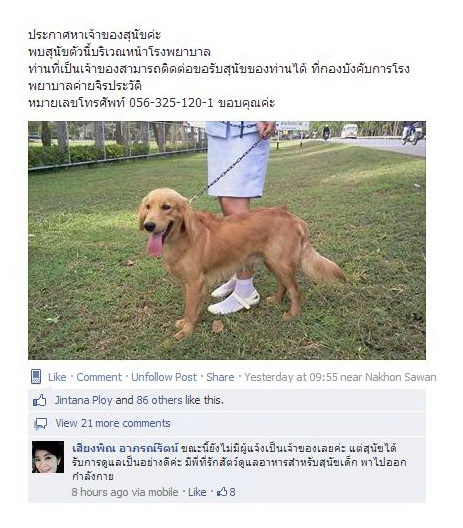The width and height of the screenshot is (463, 528).
Task: Expand View 21 more comments
Action: pos(113,423)
